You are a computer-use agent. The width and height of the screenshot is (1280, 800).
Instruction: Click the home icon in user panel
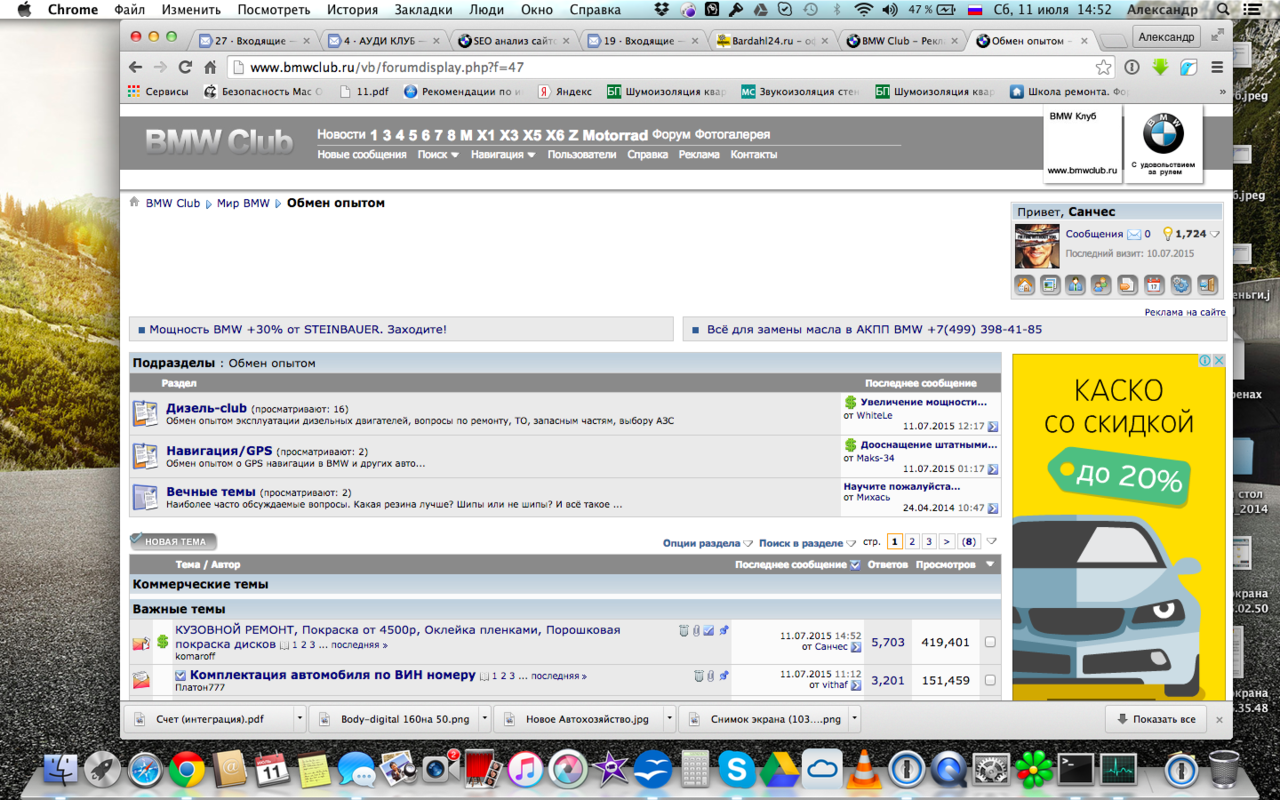click(x=1024, y=285)
